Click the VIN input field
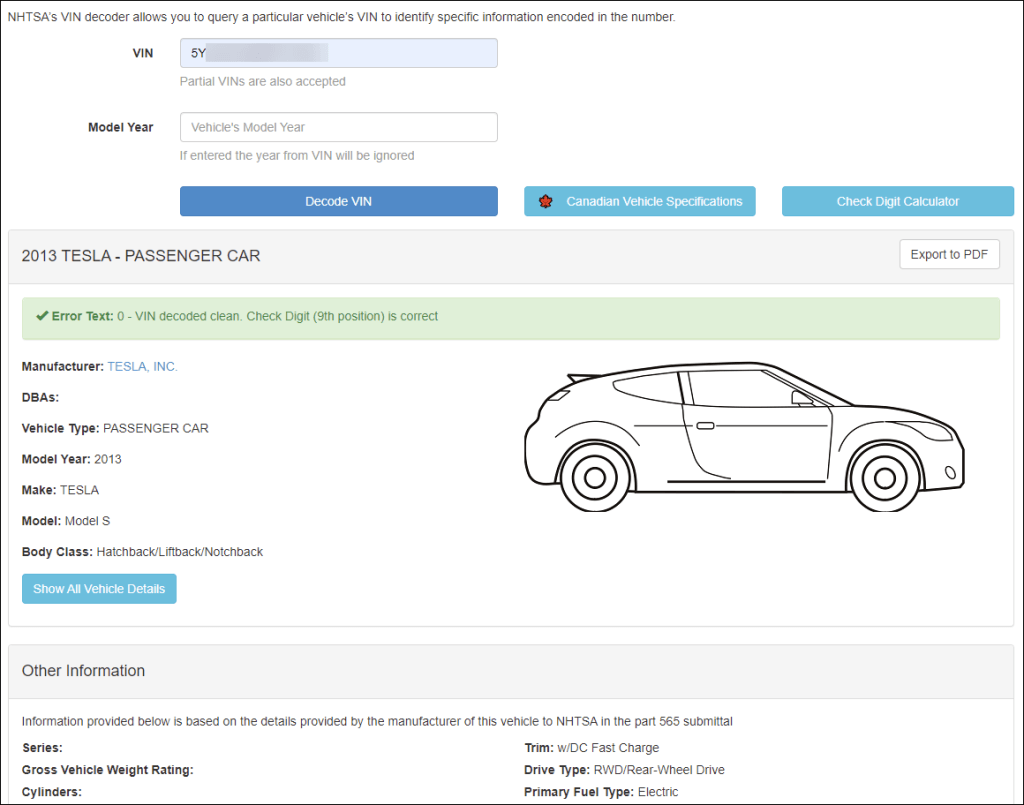1024x805 pixels. [338, 53]
